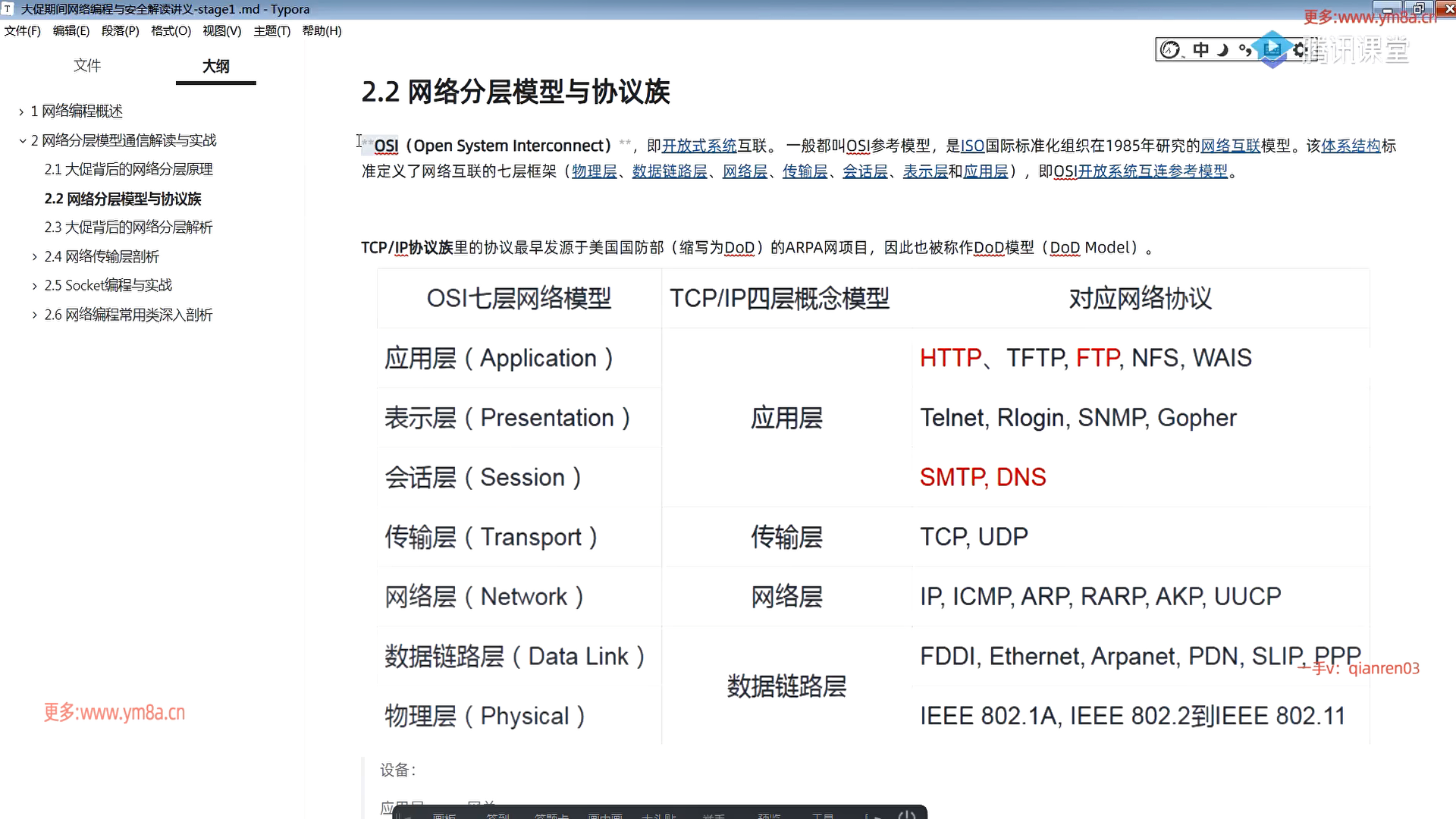Viewport: 1456px width, 819px height.
Task: Collapse the 2 网络分层模型通信解读与实战 node
Action: click(x=22, y=141)
